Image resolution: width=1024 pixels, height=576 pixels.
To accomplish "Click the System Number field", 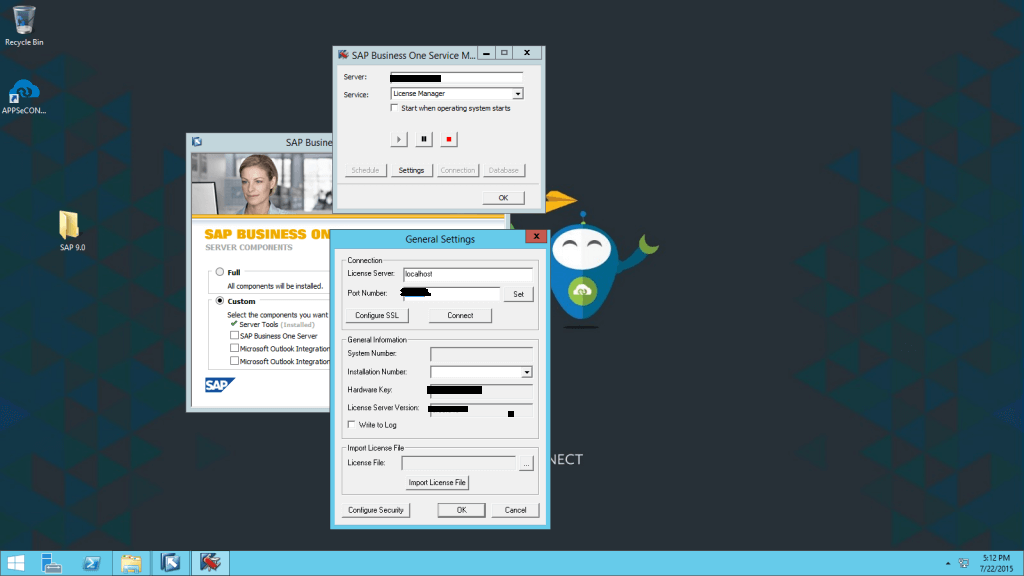I will point(481,354).
